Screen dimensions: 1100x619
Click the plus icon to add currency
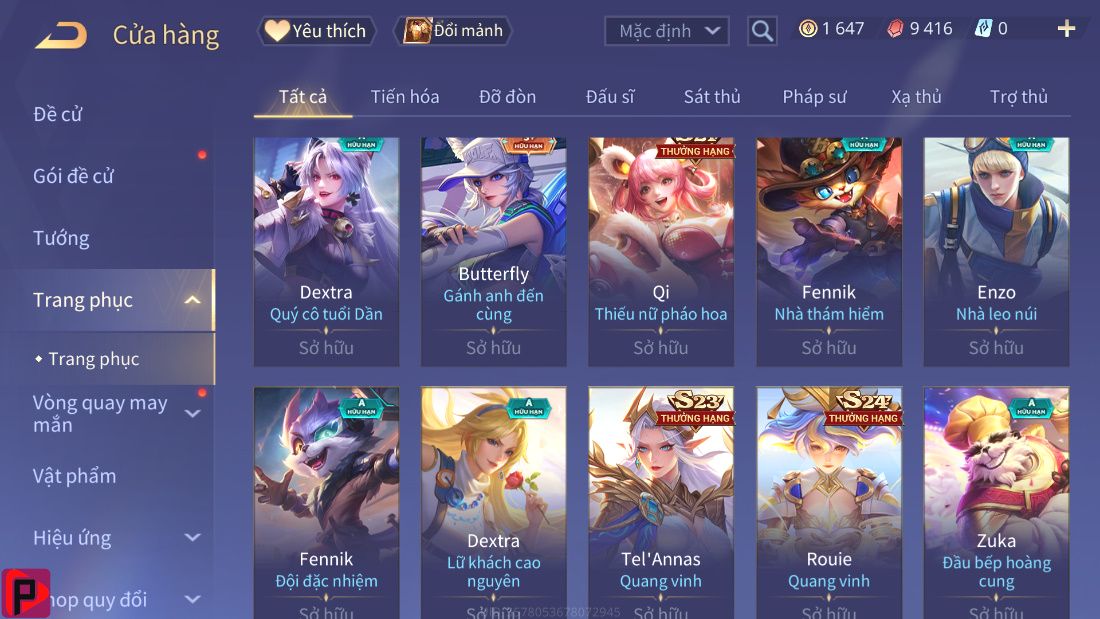click(x=1066, y=29)
